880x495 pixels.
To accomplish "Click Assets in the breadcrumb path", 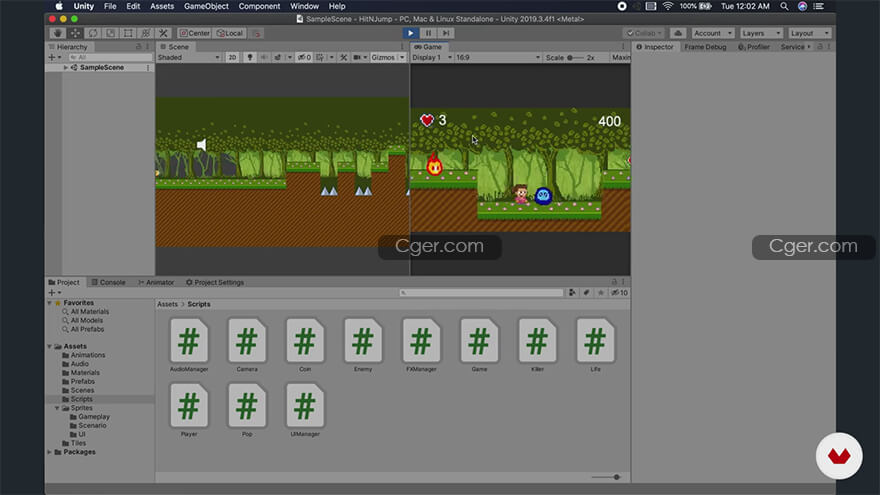I will 167,304.
